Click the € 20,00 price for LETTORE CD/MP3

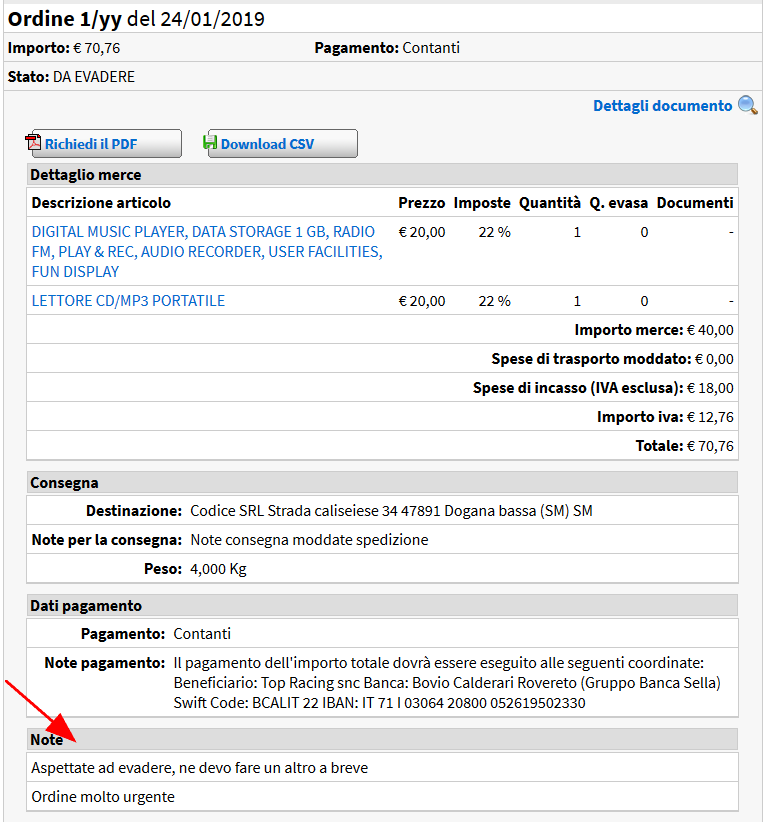click(x=422, y=301)
